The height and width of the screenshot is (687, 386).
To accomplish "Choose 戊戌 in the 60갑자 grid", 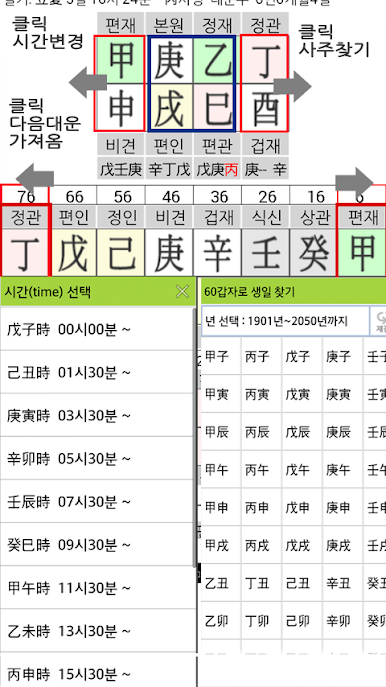I will (x=302, y=545).
